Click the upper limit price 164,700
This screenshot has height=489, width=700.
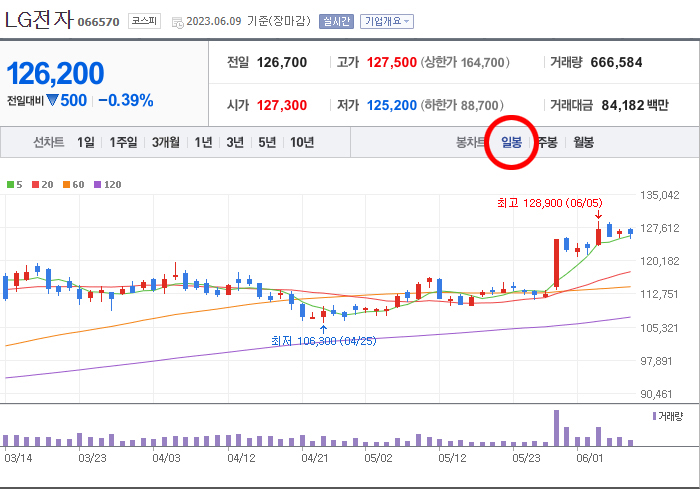tap(483, 62)
